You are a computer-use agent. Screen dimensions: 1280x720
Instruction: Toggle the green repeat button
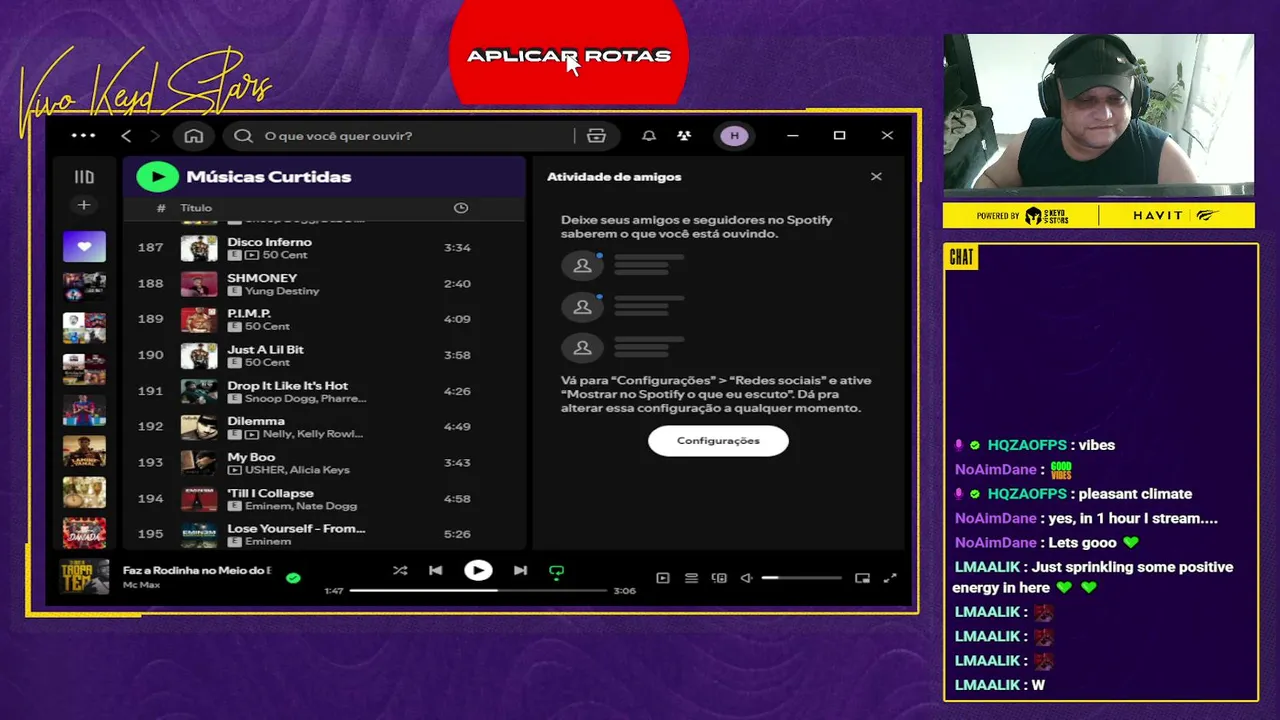pyautogui.click(x=557, y=572)
